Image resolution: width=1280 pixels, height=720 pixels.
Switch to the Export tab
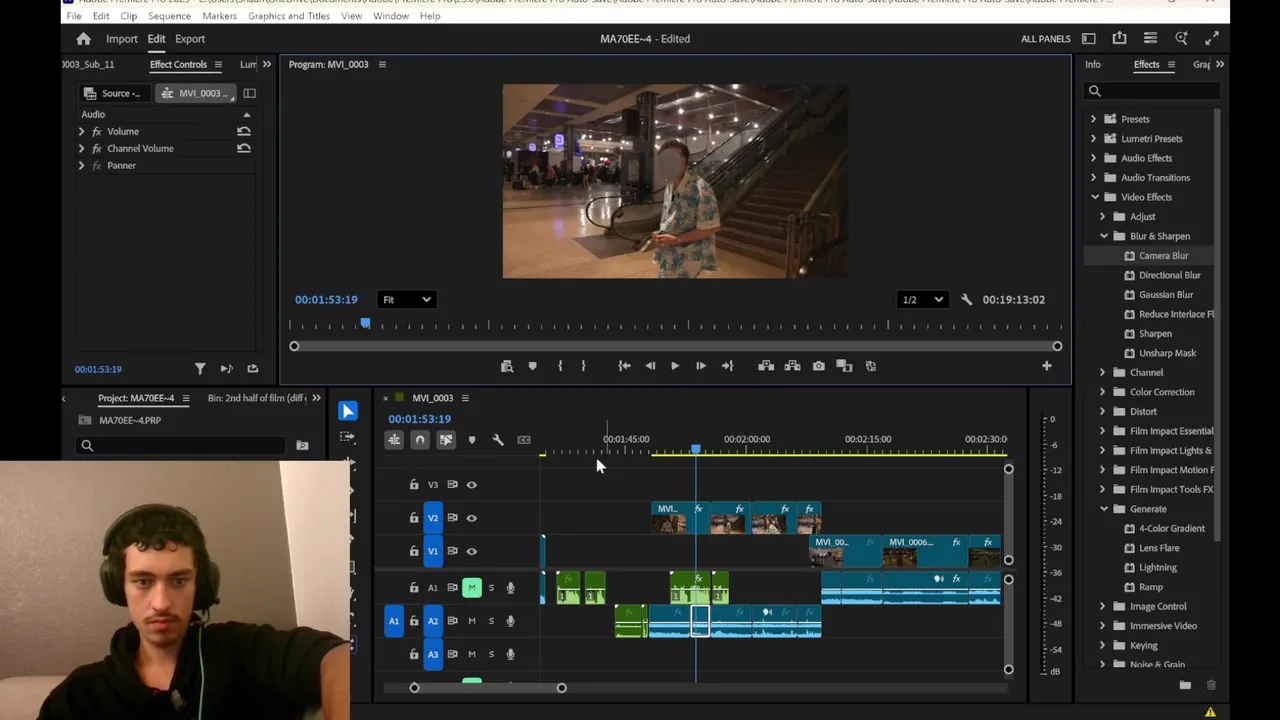190,39
